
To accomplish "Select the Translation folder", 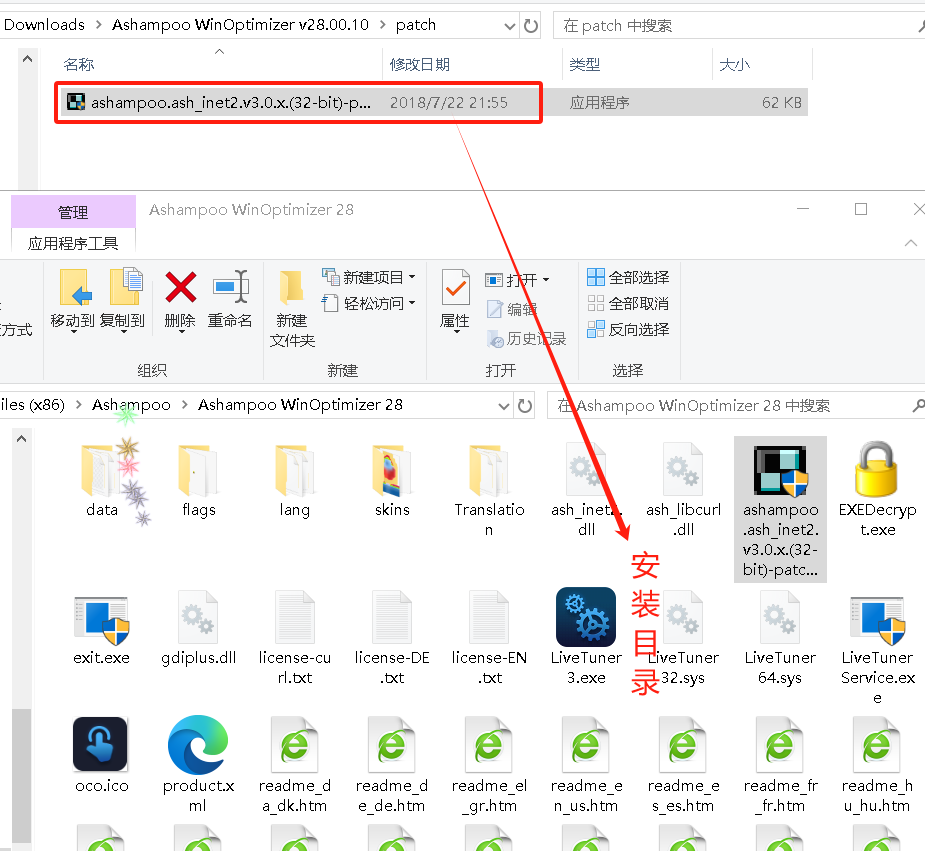I will click(x=489, y=489).
